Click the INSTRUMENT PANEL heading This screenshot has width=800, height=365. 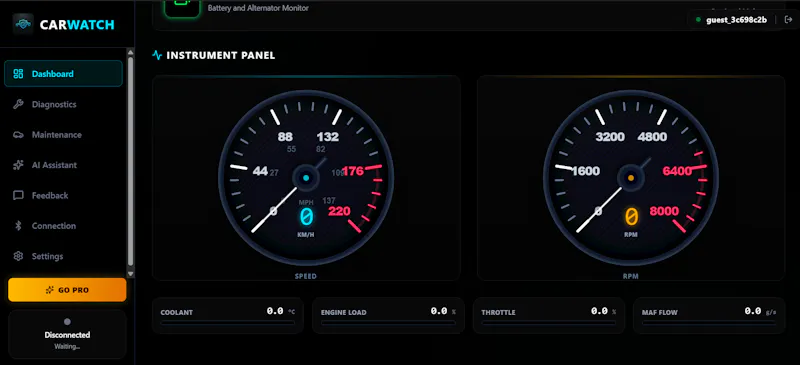pos(221,55)
